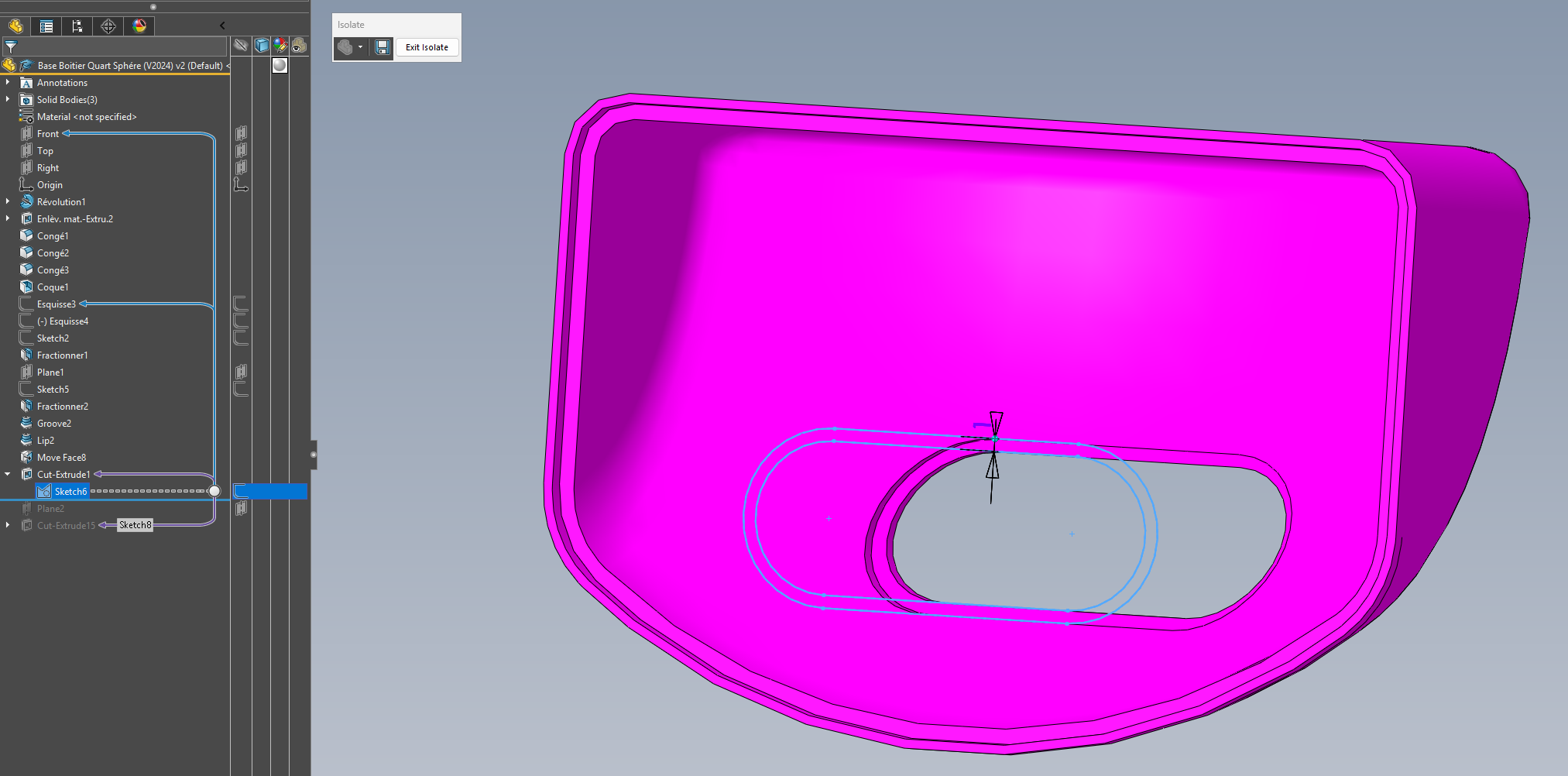Collapse the display pane with the arrow
The height and width of the screenshot is (776, 1568).
pyautogui.click(x=222, y=26)
